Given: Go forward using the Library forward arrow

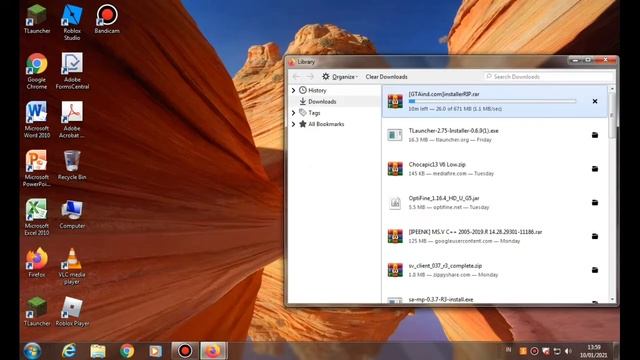Looking at the screenshot, I should click(x=310, y=77).
